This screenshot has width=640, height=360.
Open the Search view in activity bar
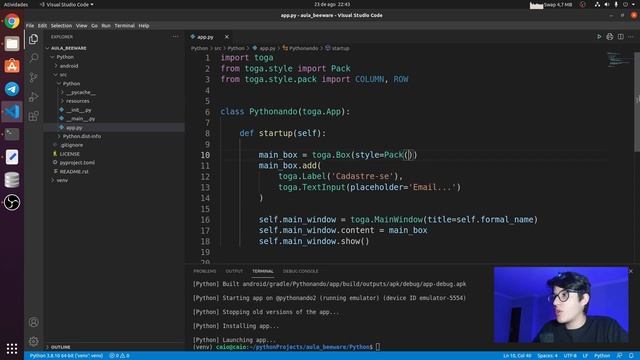point(33,58)
